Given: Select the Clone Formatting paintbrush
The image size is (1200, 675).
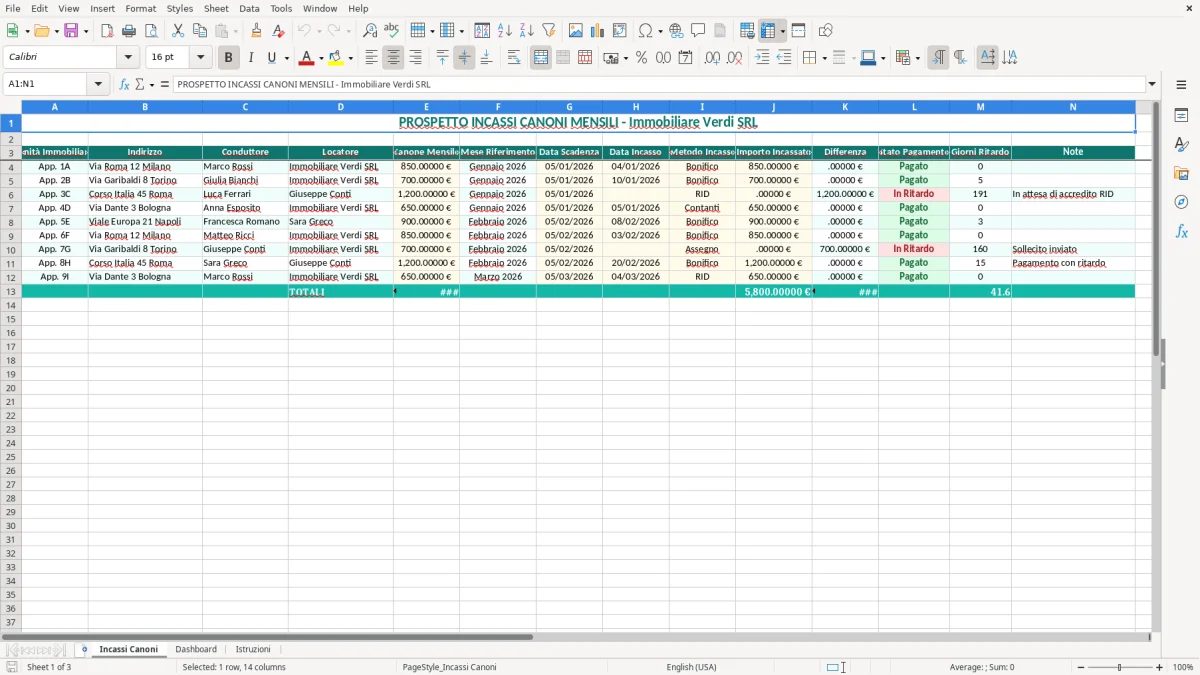Looking at the screenshot, I should [257, 31].
